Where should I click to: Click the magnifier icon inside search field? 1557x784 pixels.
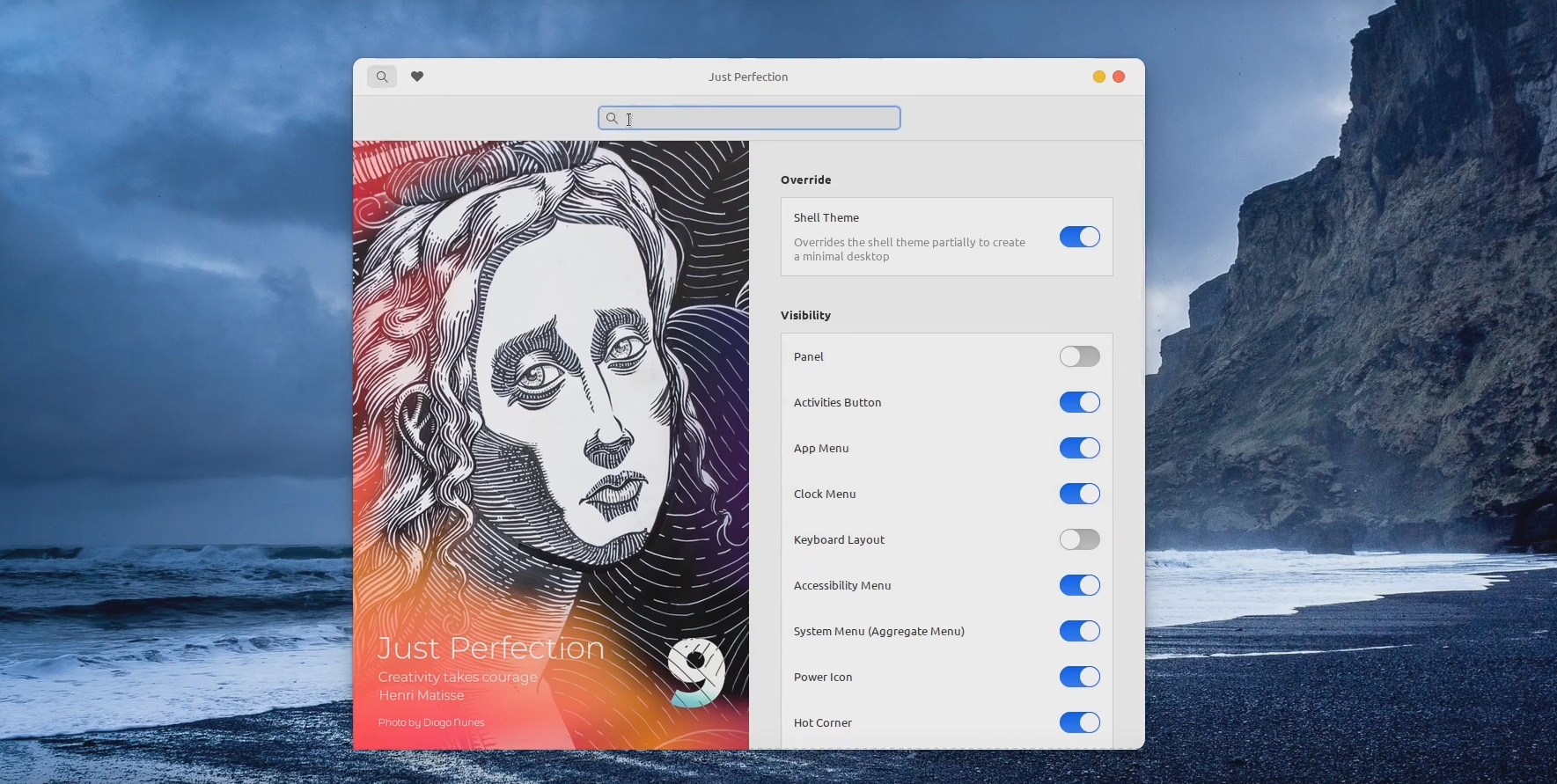coord(612,118)
